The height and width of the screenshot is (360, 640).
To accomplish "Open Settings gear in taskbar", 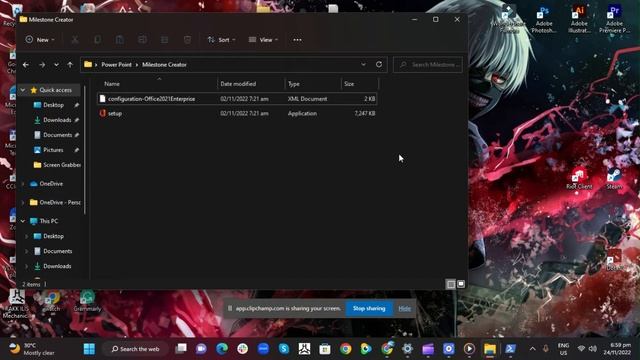I will coord(407,349).
